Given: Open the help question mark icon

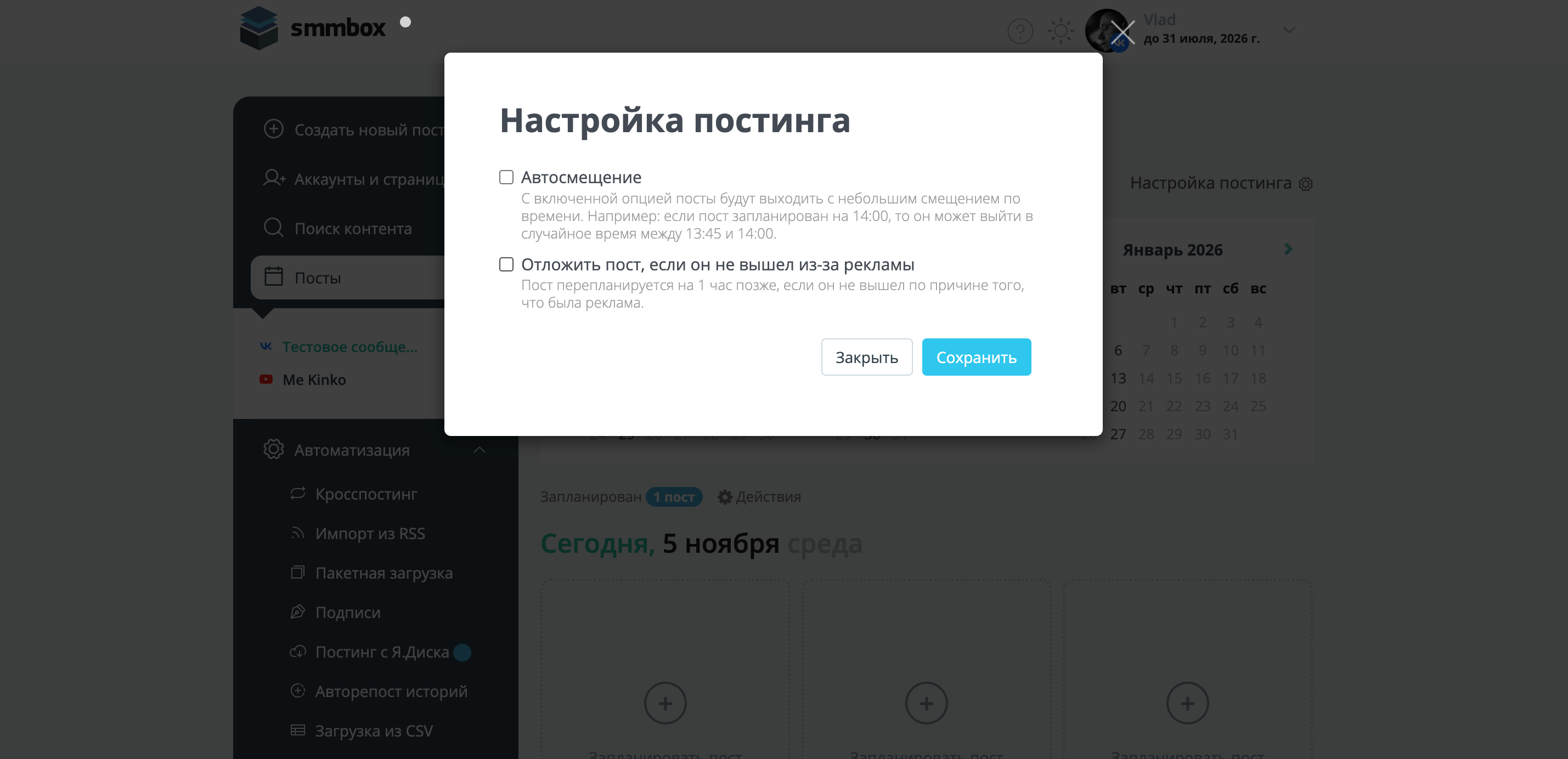Looking at the screenshot, I should (x=1020, y=31).
